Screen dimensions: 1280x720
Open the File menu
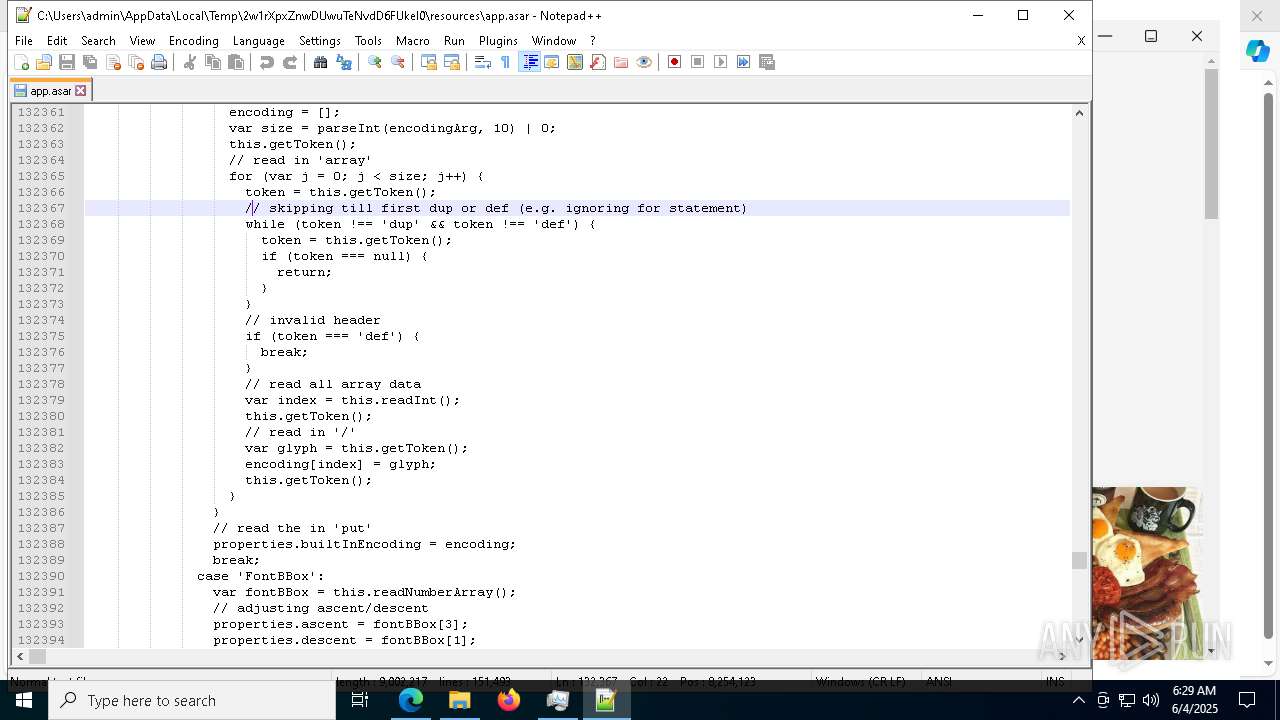[x=24, y=41]
